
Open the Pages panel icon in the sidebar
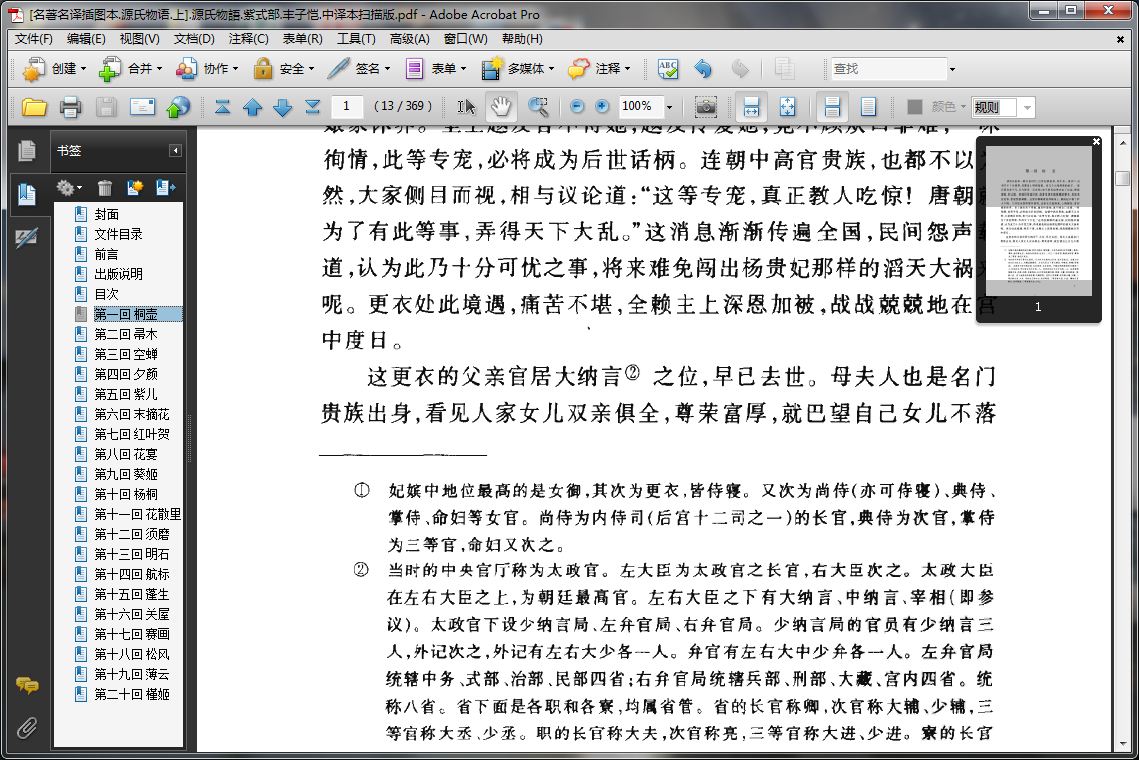27,150
